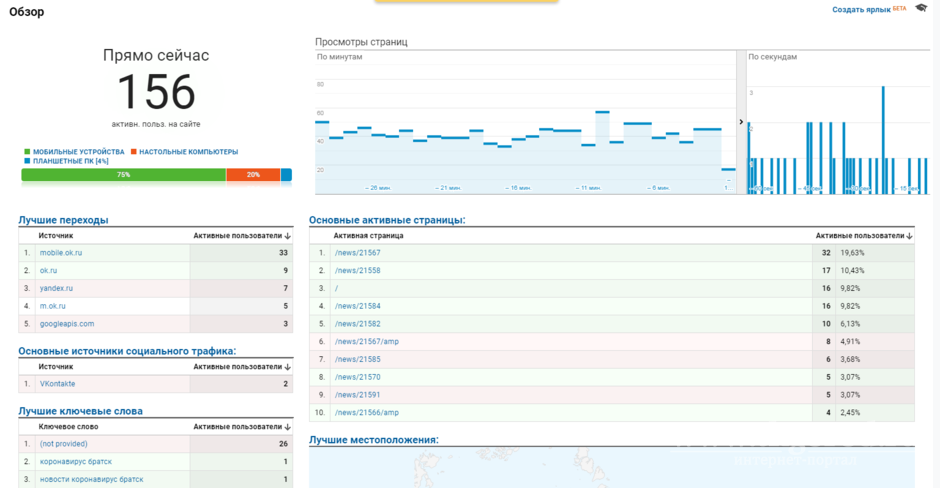940x488 pixels.
Task: Open the /news/21567 active page
Action: (357, 253)
